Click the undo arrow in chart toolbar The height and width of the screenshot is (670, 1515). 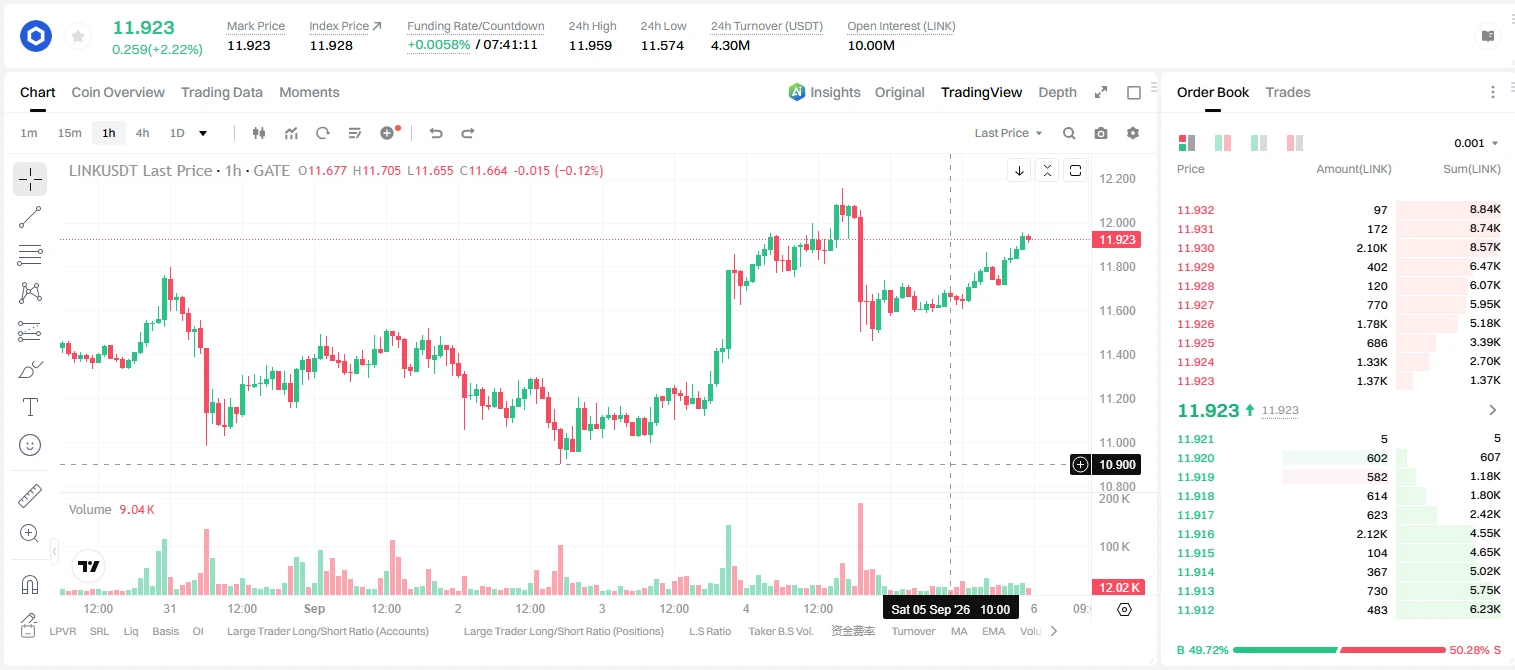click(436, 133)
